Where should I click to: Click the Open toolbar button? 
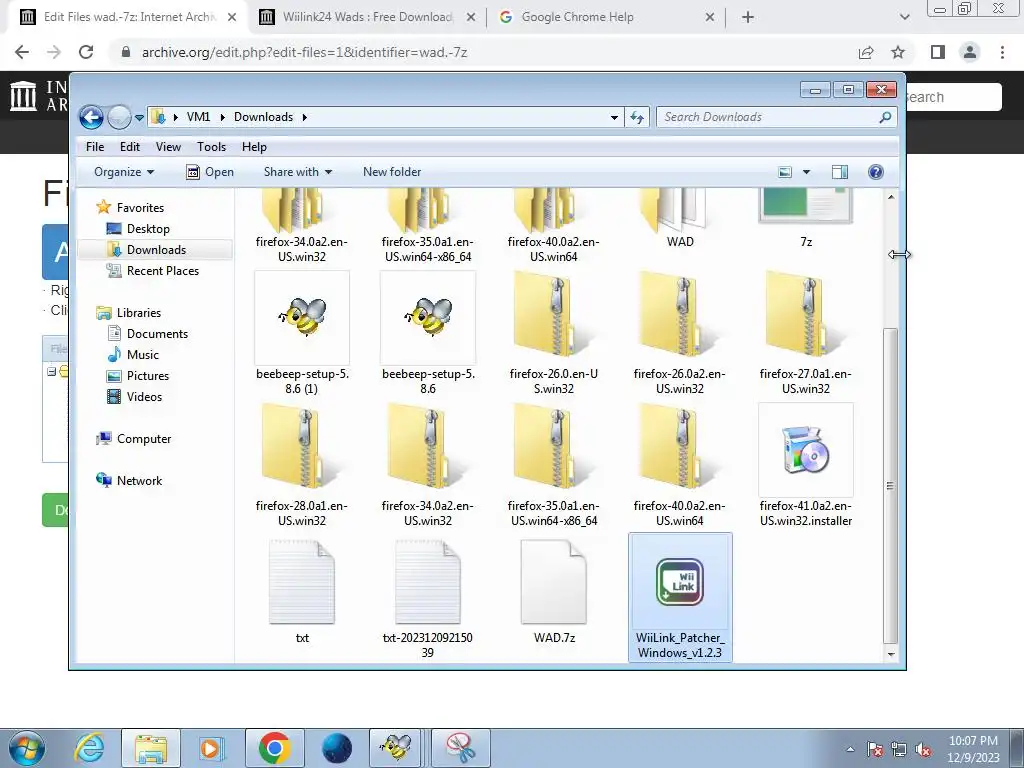tap(210, 172)
